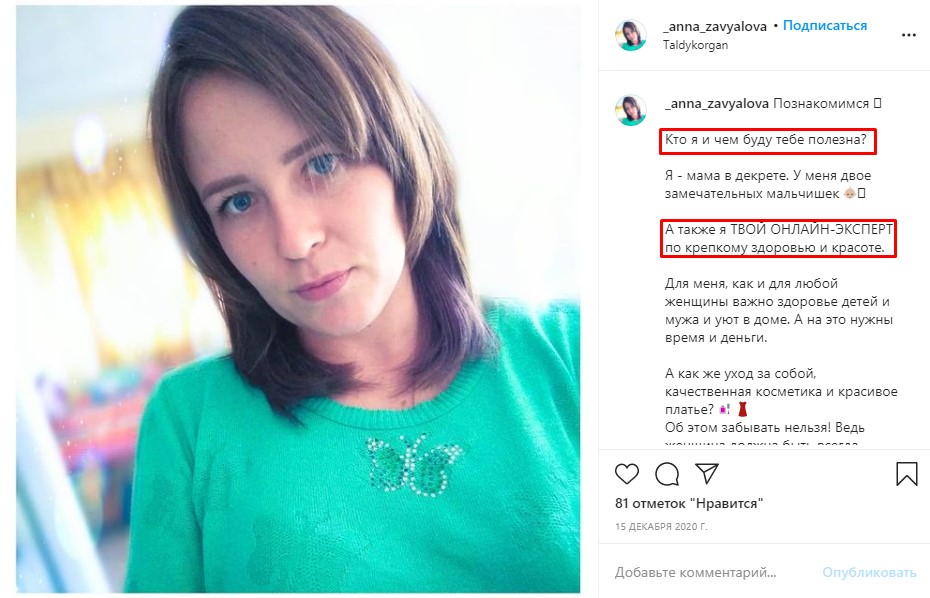Expand the post options with the ellipsis
Viewport: 930px width, 598px height.
[908, 33]
